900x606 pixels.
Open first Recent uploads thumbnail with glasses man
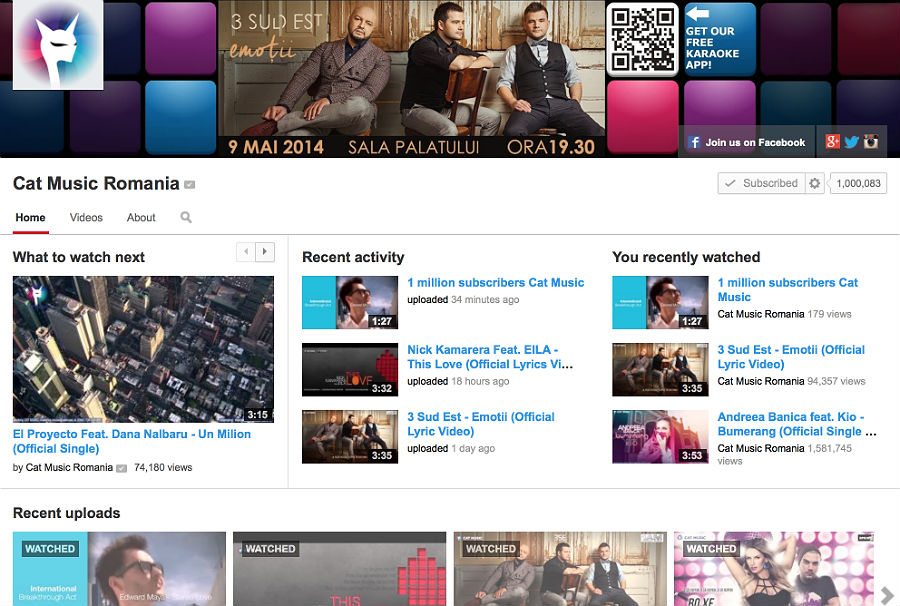coord(119,569)
